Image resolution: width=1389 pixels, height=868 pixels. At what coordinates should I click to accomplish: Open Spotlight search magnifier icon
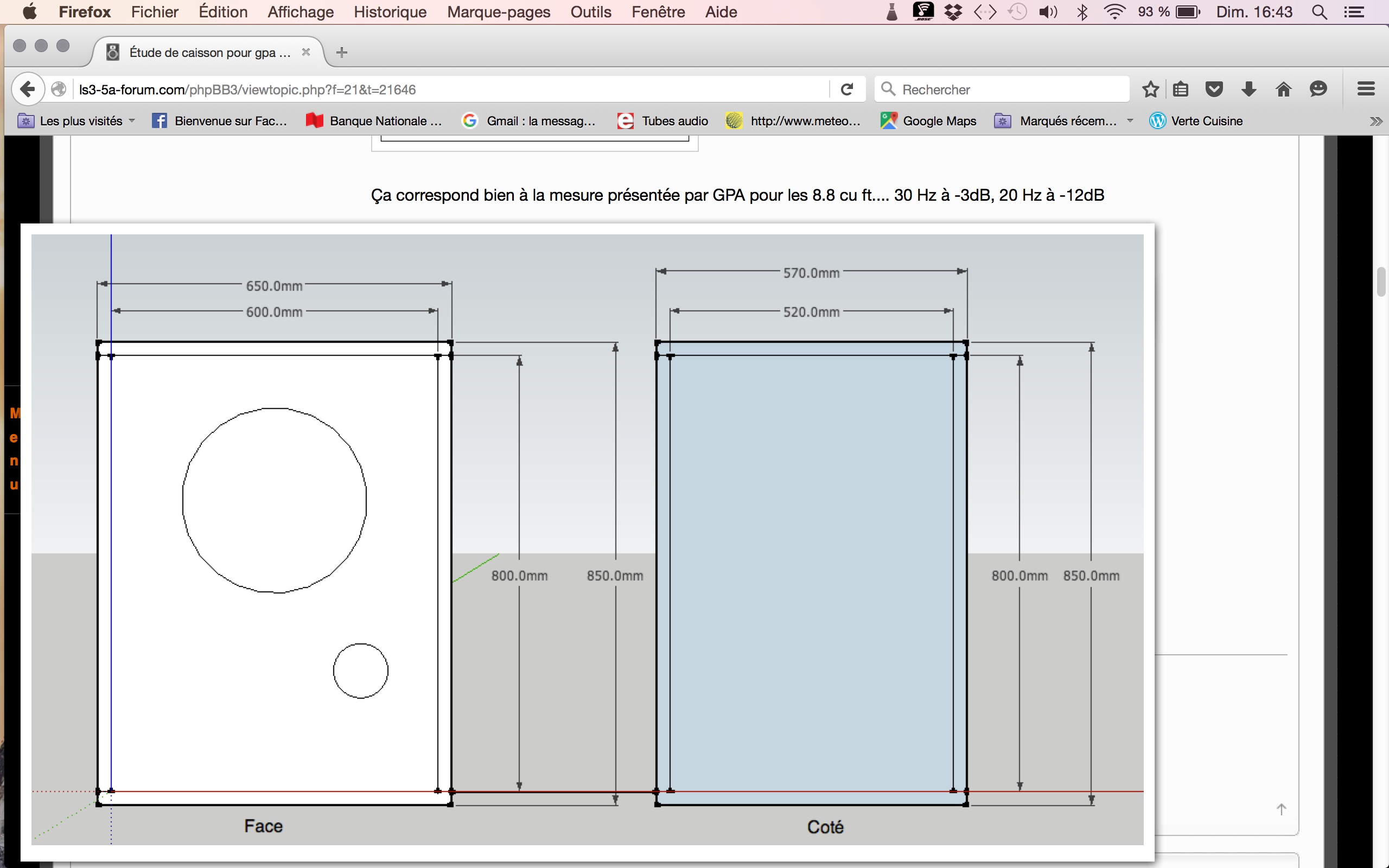point(1320,11)
